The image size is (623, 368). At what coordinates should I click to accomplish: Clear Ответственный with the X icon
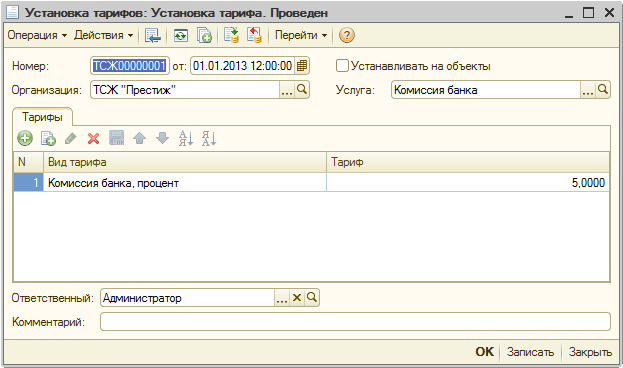tap(297, 298)
